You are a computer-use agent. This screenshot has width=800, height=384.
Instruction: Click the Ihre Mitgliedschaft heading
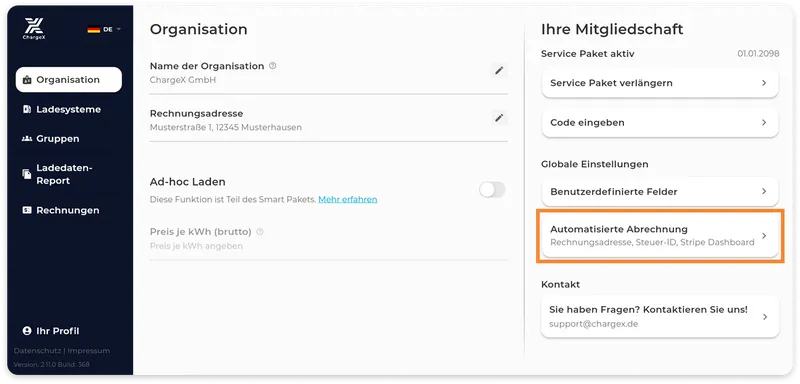(x=612, y=30)
